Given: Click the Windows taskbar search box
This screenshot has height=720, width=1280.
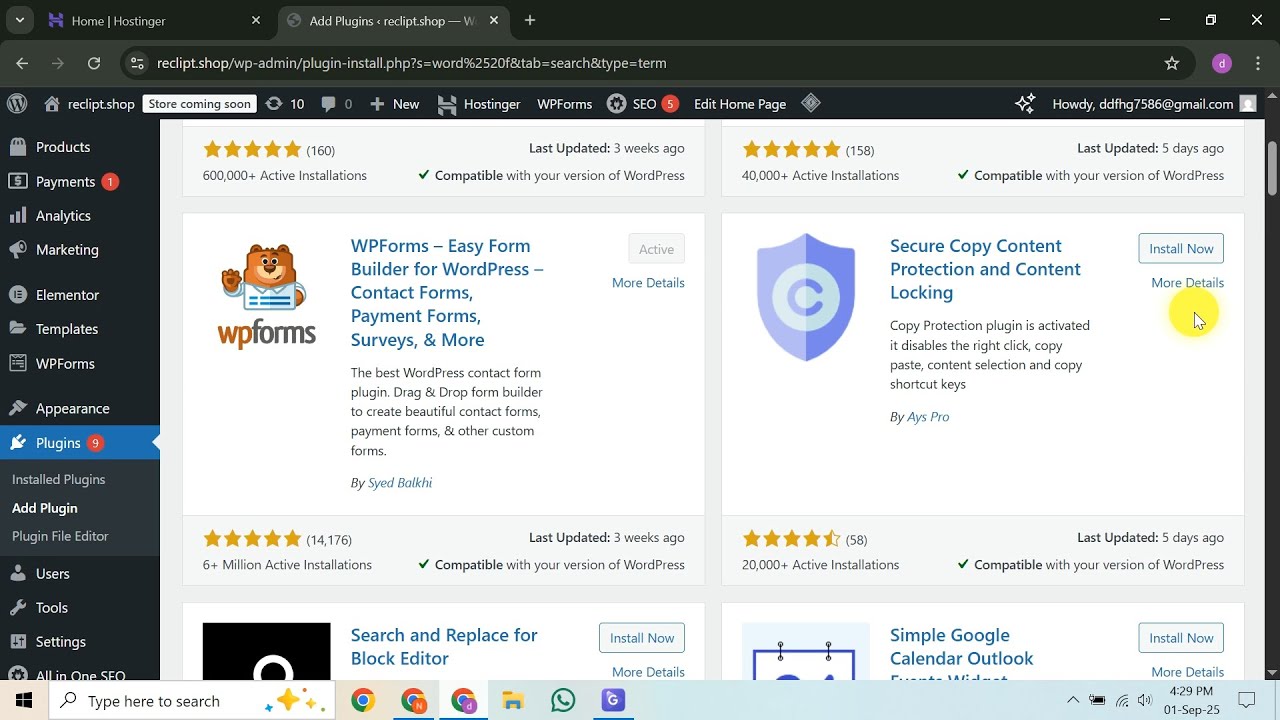Looking at the screenshot, I should (x=193, y=701).
